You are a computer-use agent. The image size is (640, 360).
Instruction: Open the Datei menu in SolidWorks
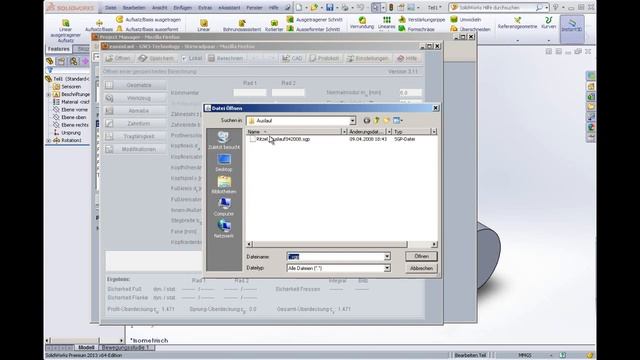(110, 8)
